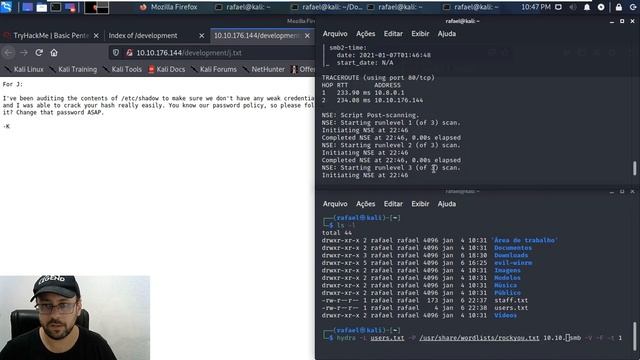Click the Kali Docs bookmark red icon
Screen dimensions: 640x360
(151, 69)
